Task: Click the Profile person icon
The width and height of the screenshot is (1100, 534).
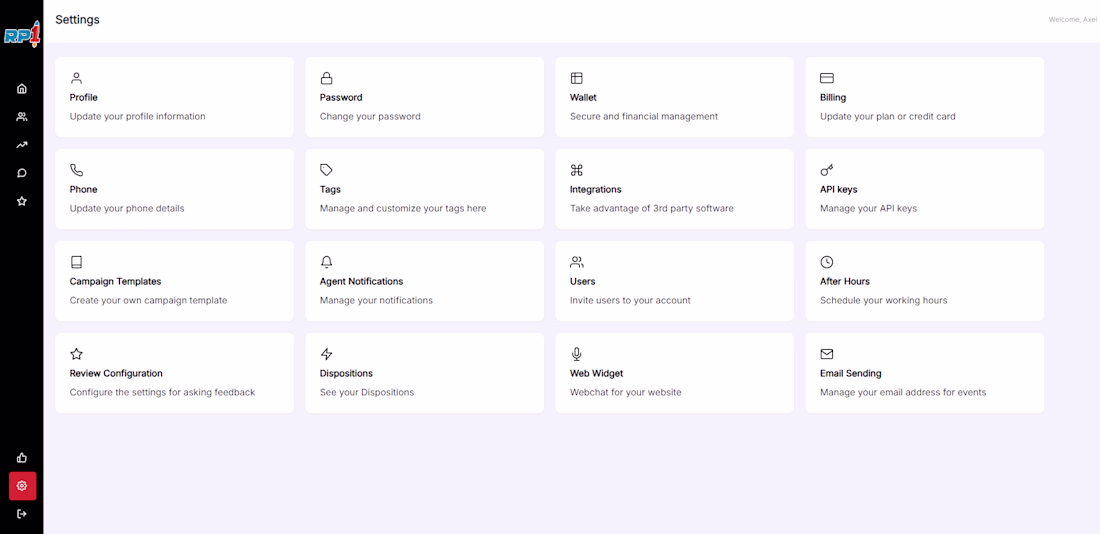Action: [76, 78]
